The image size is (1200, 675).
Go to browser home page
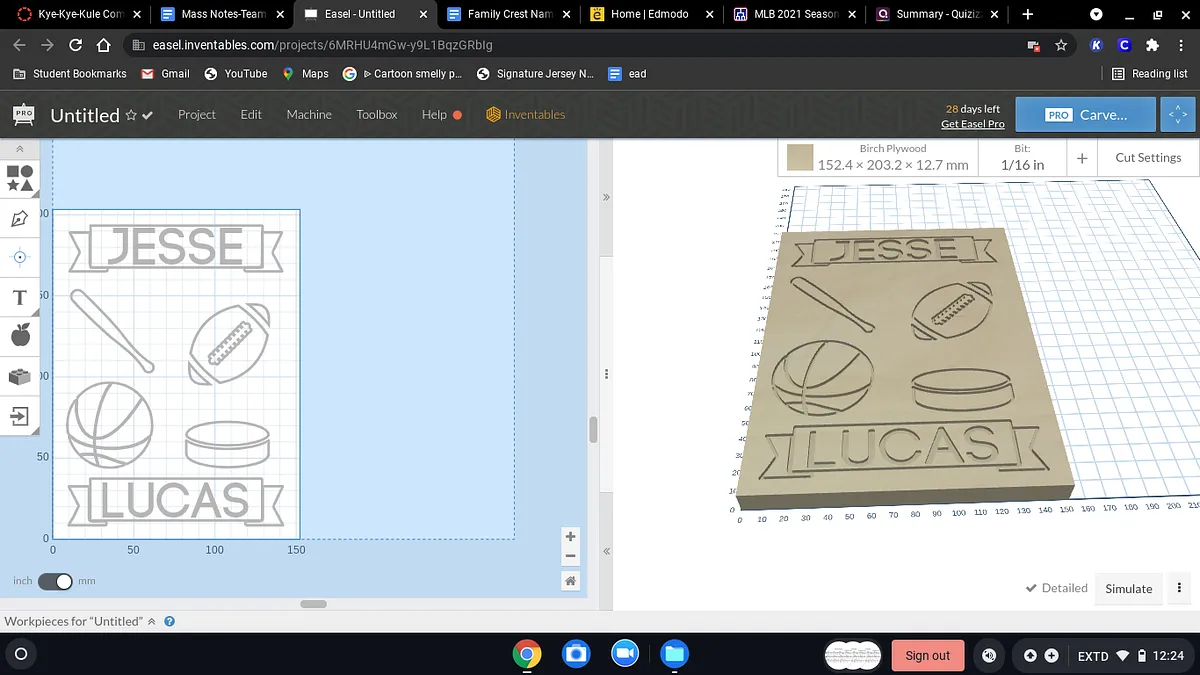tap(103, 45)
